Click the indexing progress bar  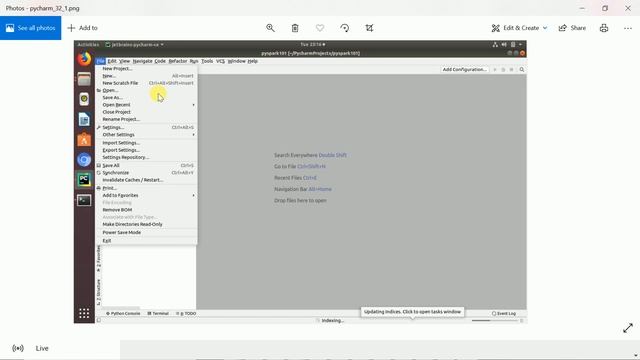coord(495,321)
